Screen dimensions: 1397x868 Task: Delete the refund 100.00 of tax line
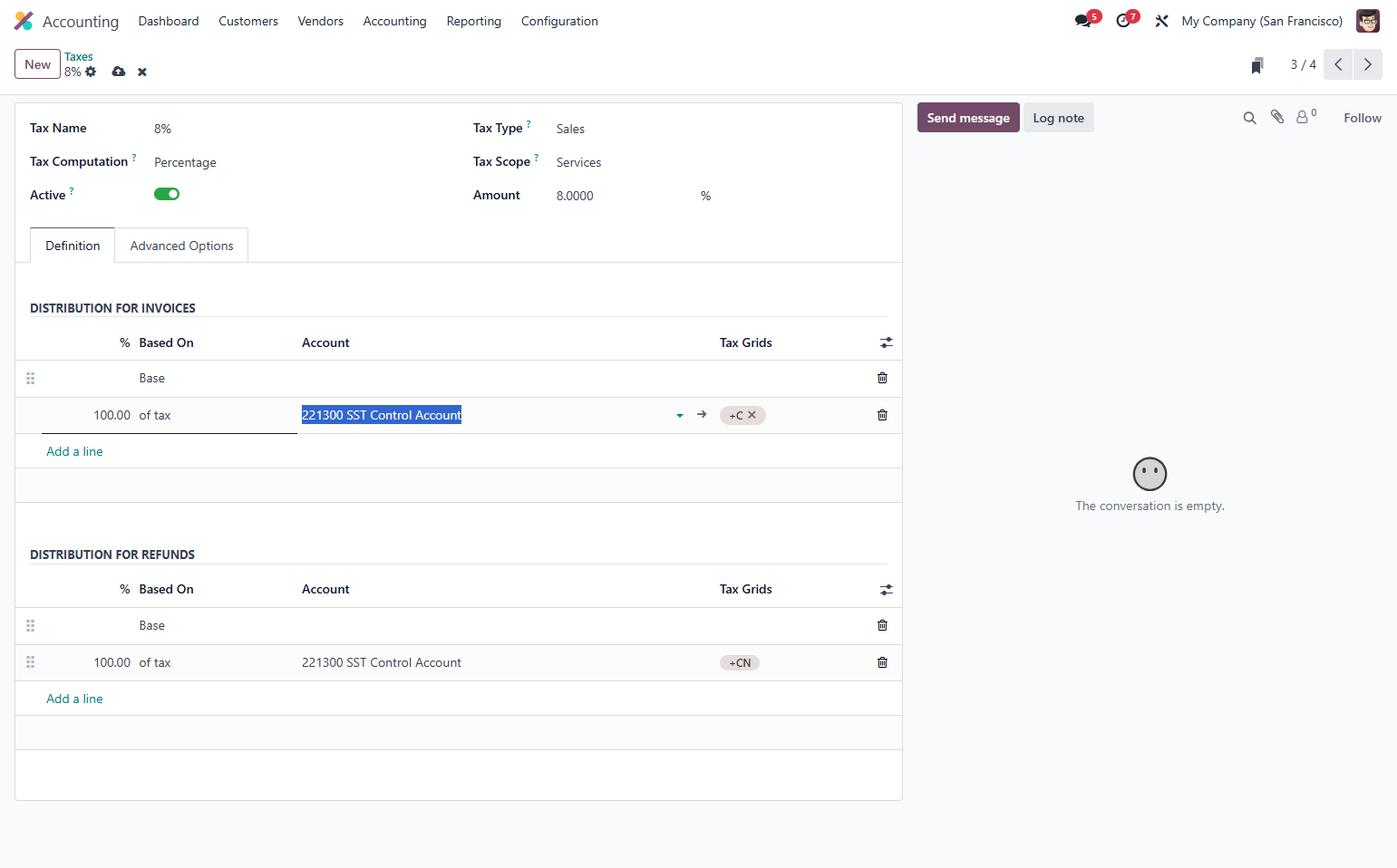point(882,662)
